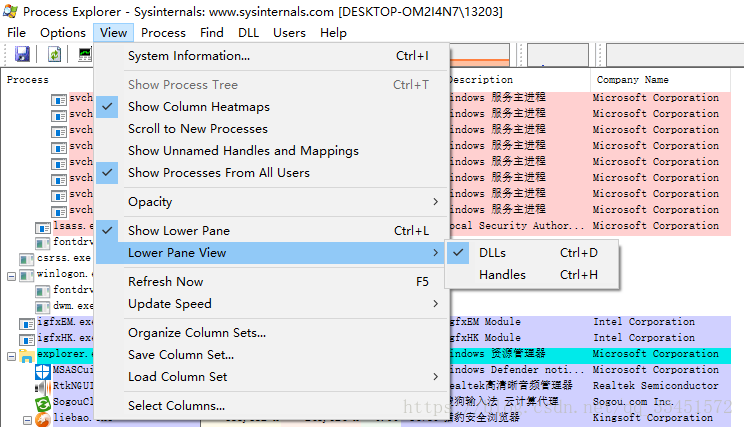Choose Refresh Now menu entry
The image size is (744, 427).
click(x=272, y=282)
